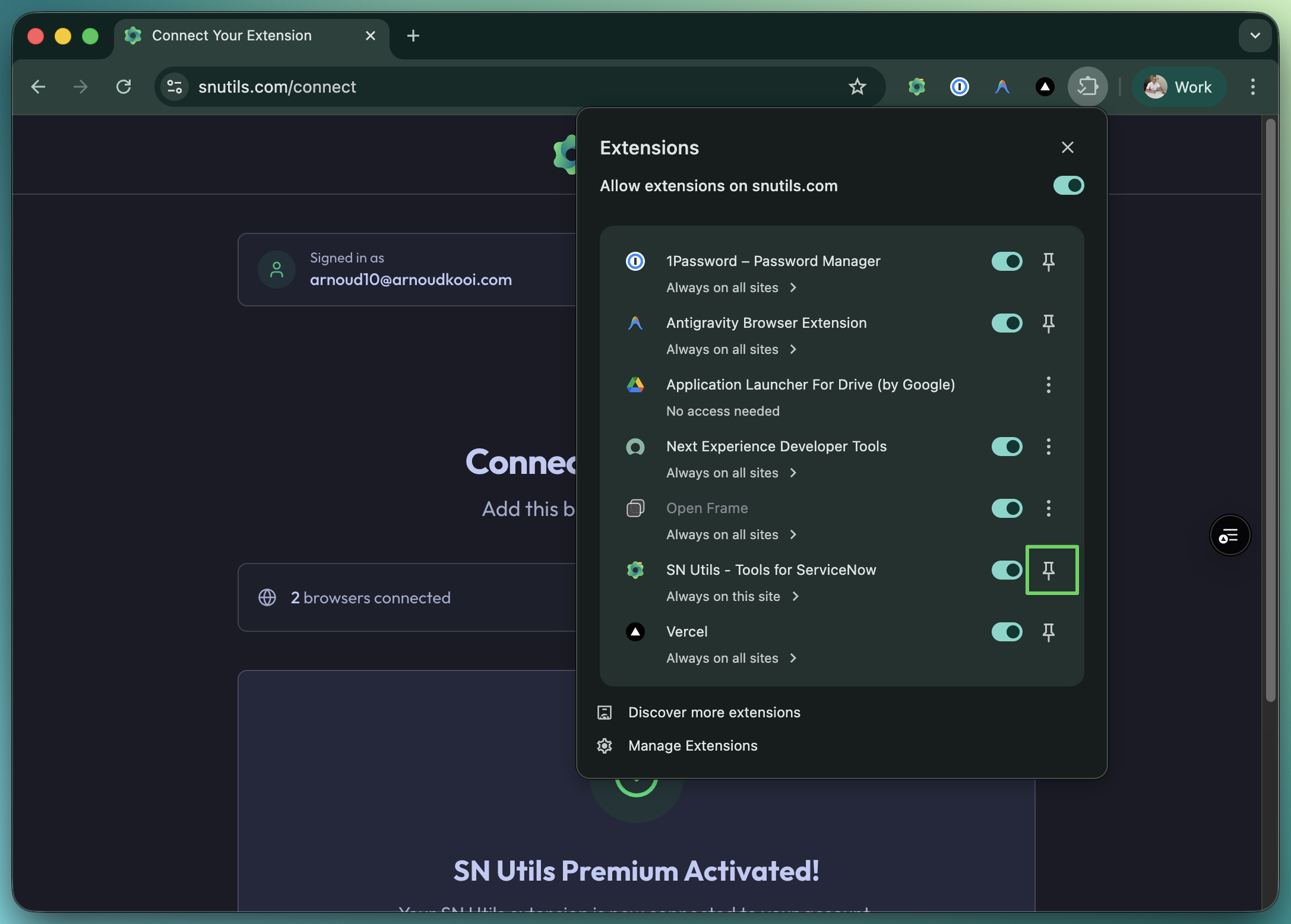The width and height of the screenshot is (1291, 924).
Task: Open the Extensions puzzle piece menu
Action: click(x=1088, y=87)
